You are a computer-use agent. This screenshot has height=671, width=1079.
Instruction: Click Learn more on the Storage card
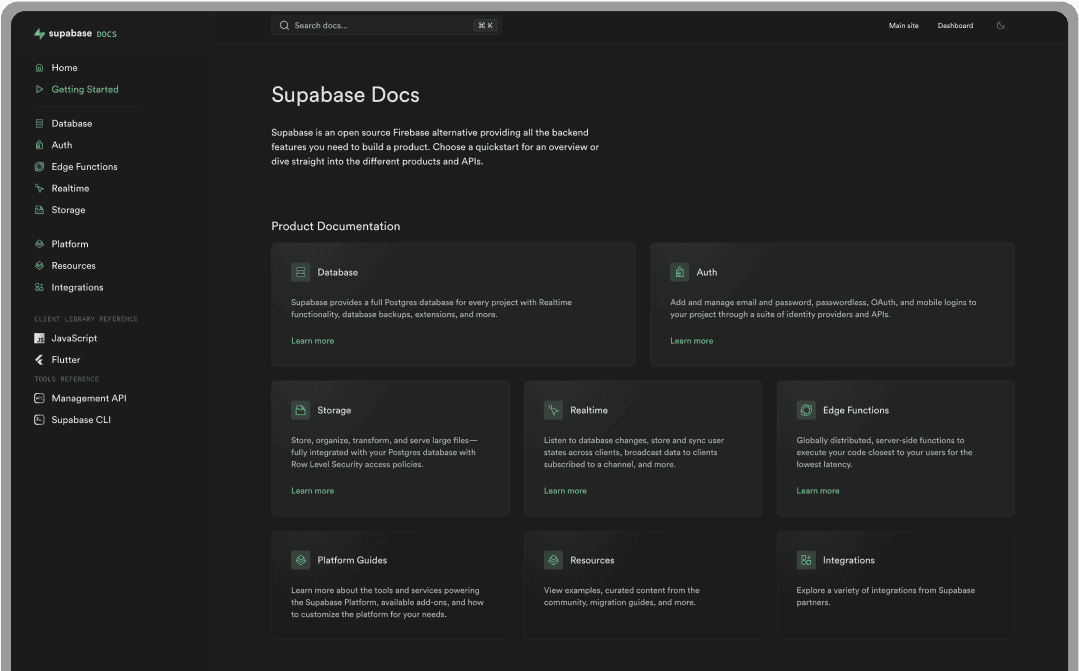point(312,491)
